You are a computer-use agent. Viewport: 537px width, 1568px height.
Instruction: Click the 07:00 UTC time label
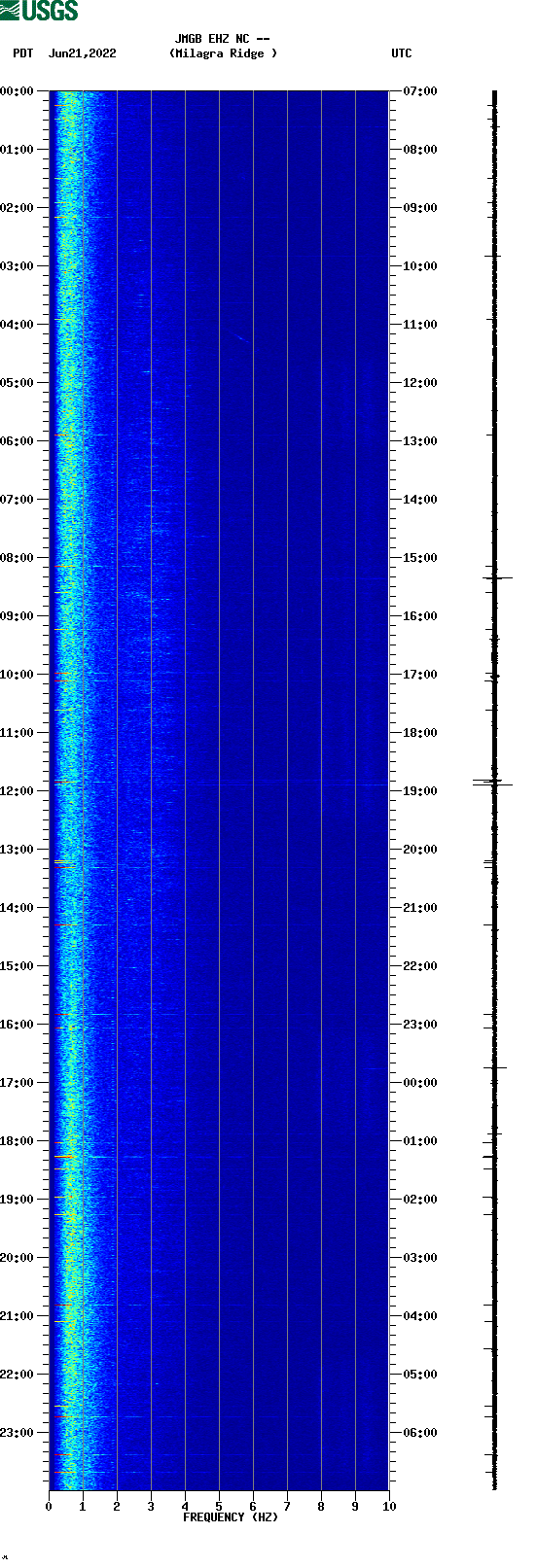420,91
